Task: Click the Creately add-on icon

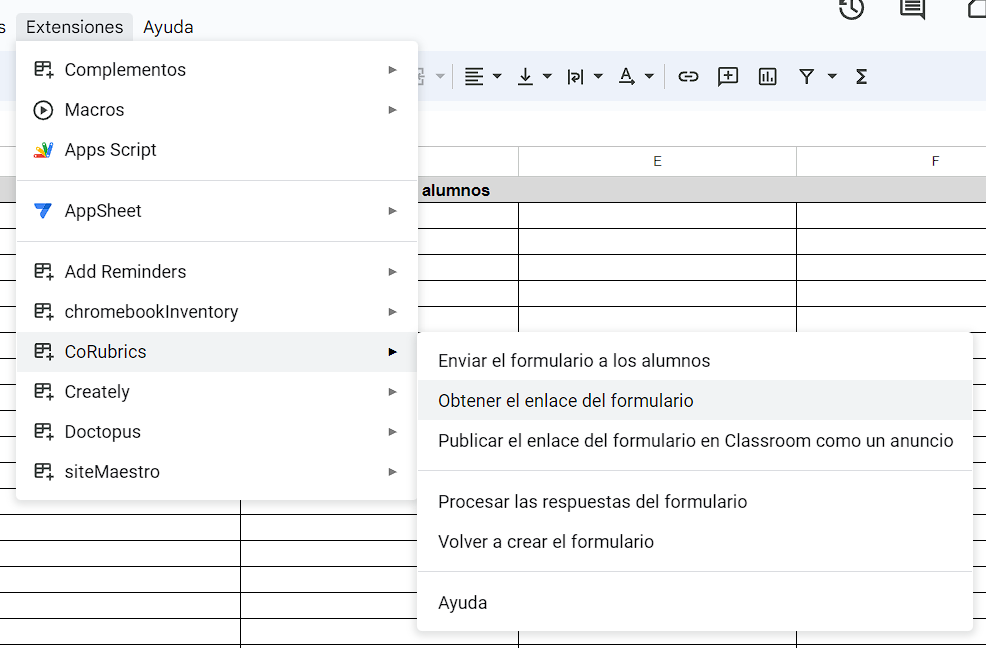Action: pos(43,391)
